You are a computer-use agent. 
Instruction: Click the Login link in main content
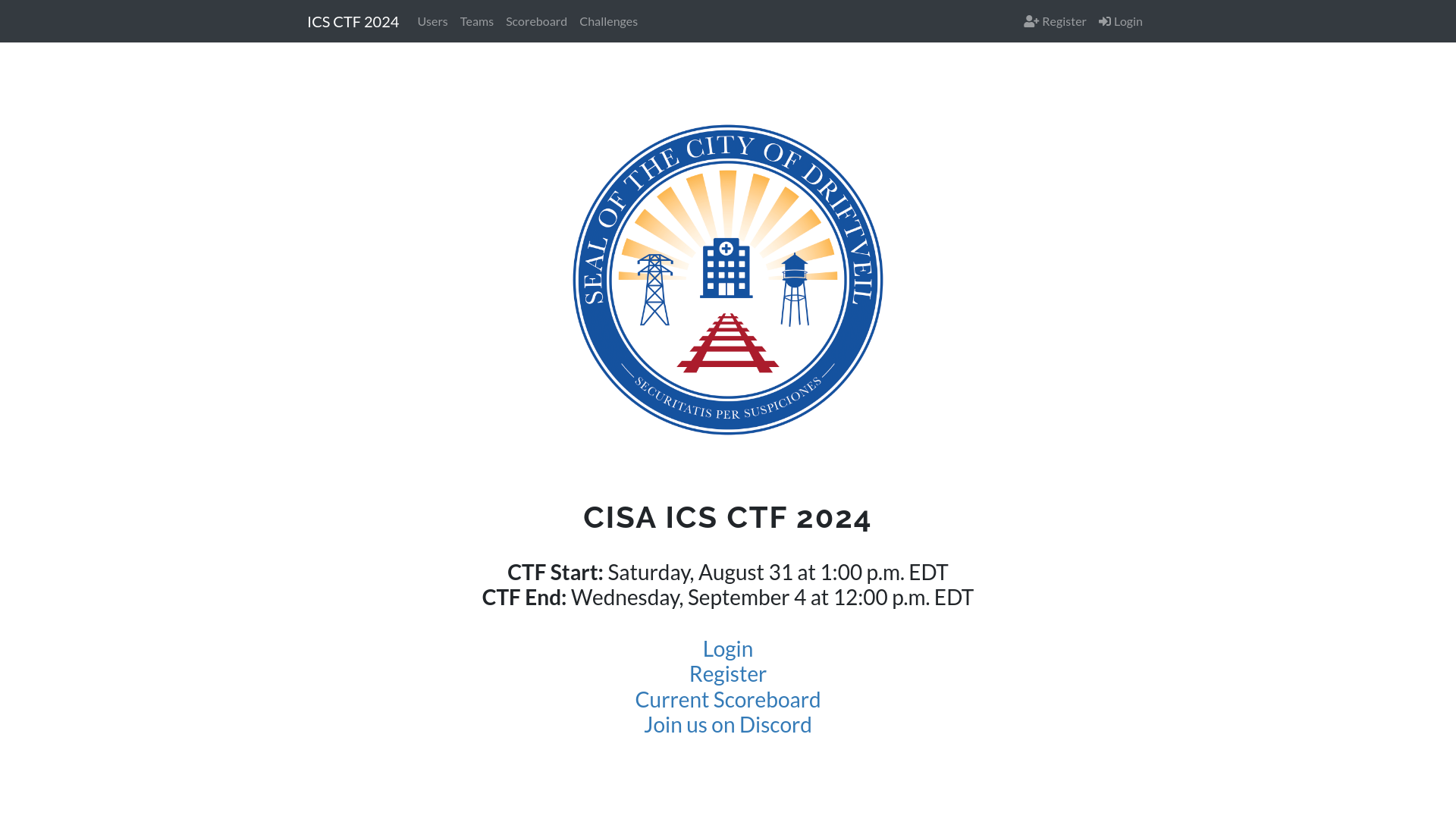pyautogui.click(x=728, y=648)
